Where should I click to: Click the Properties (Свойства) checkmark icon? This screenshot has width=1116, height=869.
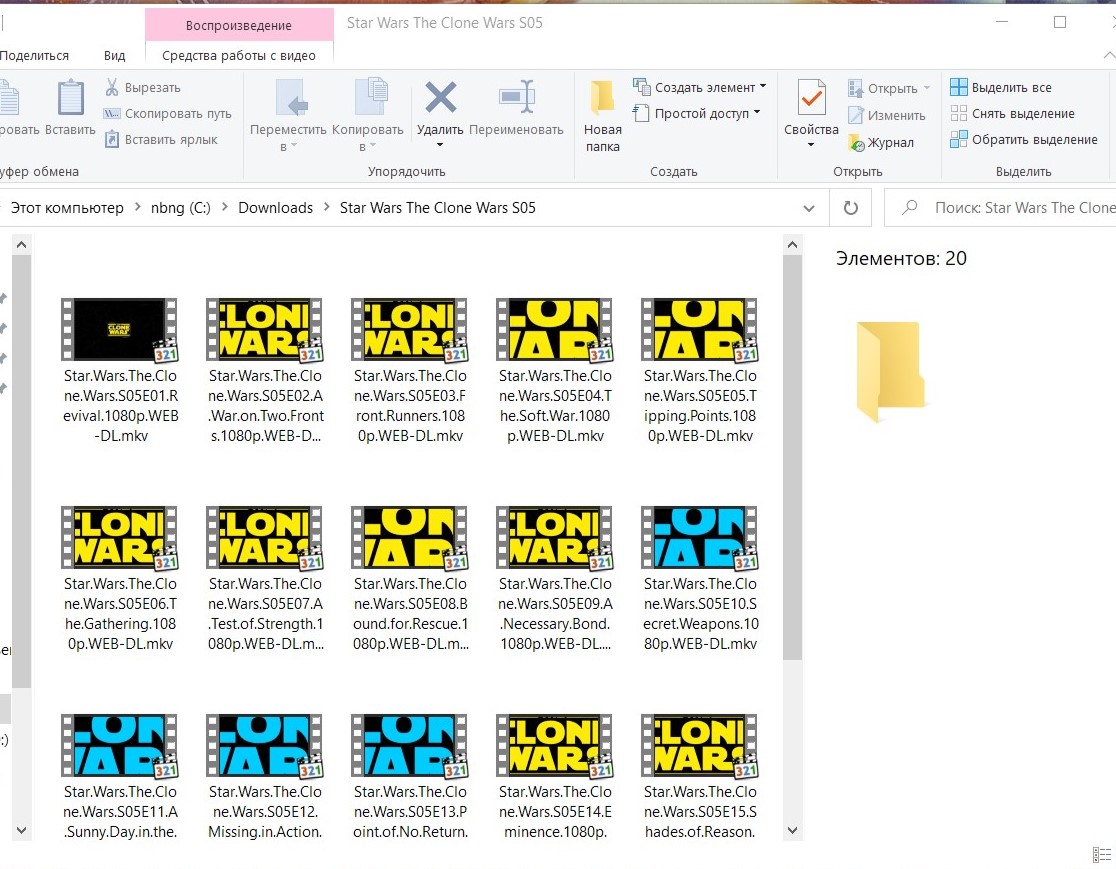[811, 97]
